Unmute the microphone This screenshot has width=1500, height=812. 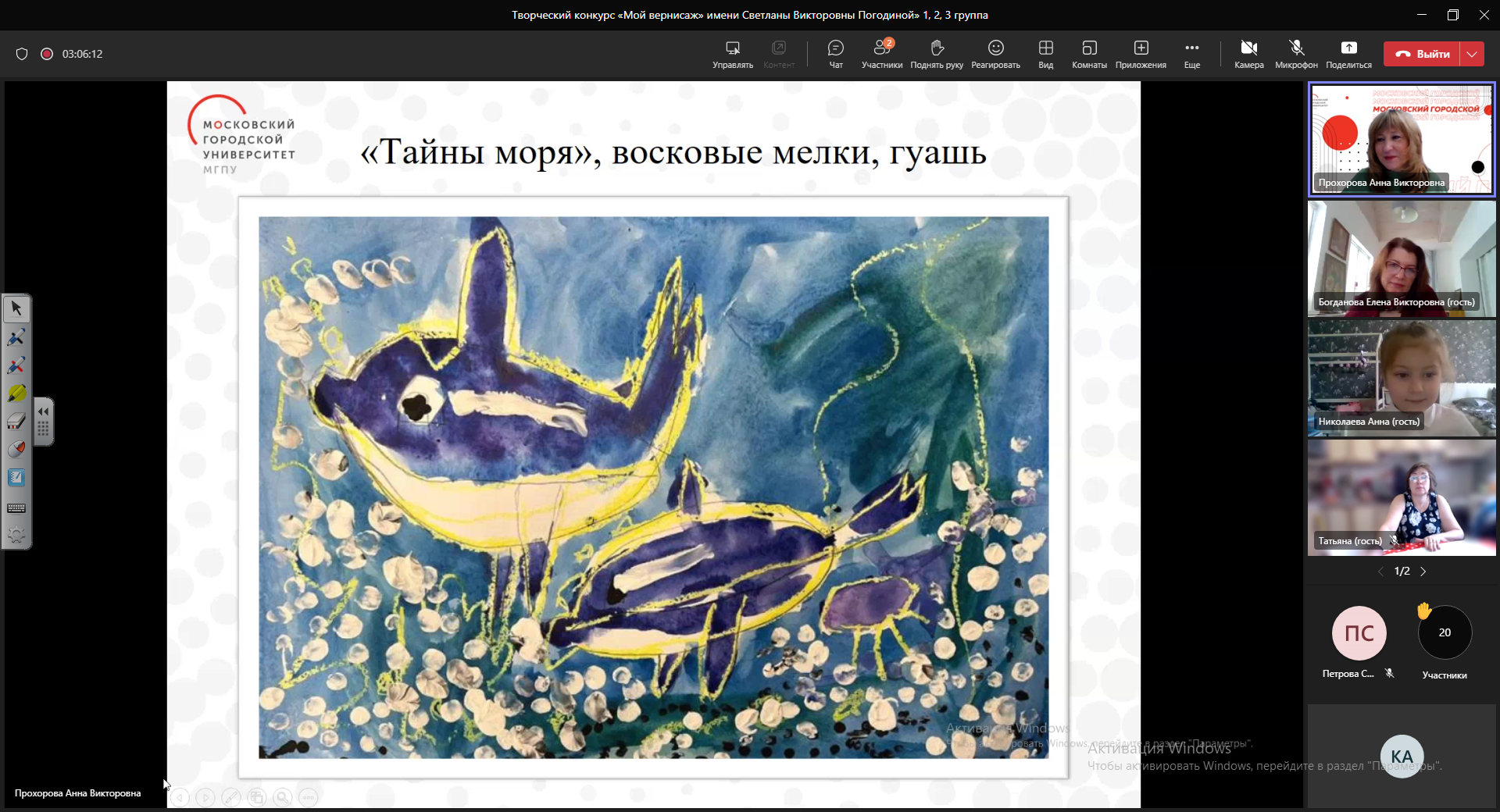(x=1296, y=54)
